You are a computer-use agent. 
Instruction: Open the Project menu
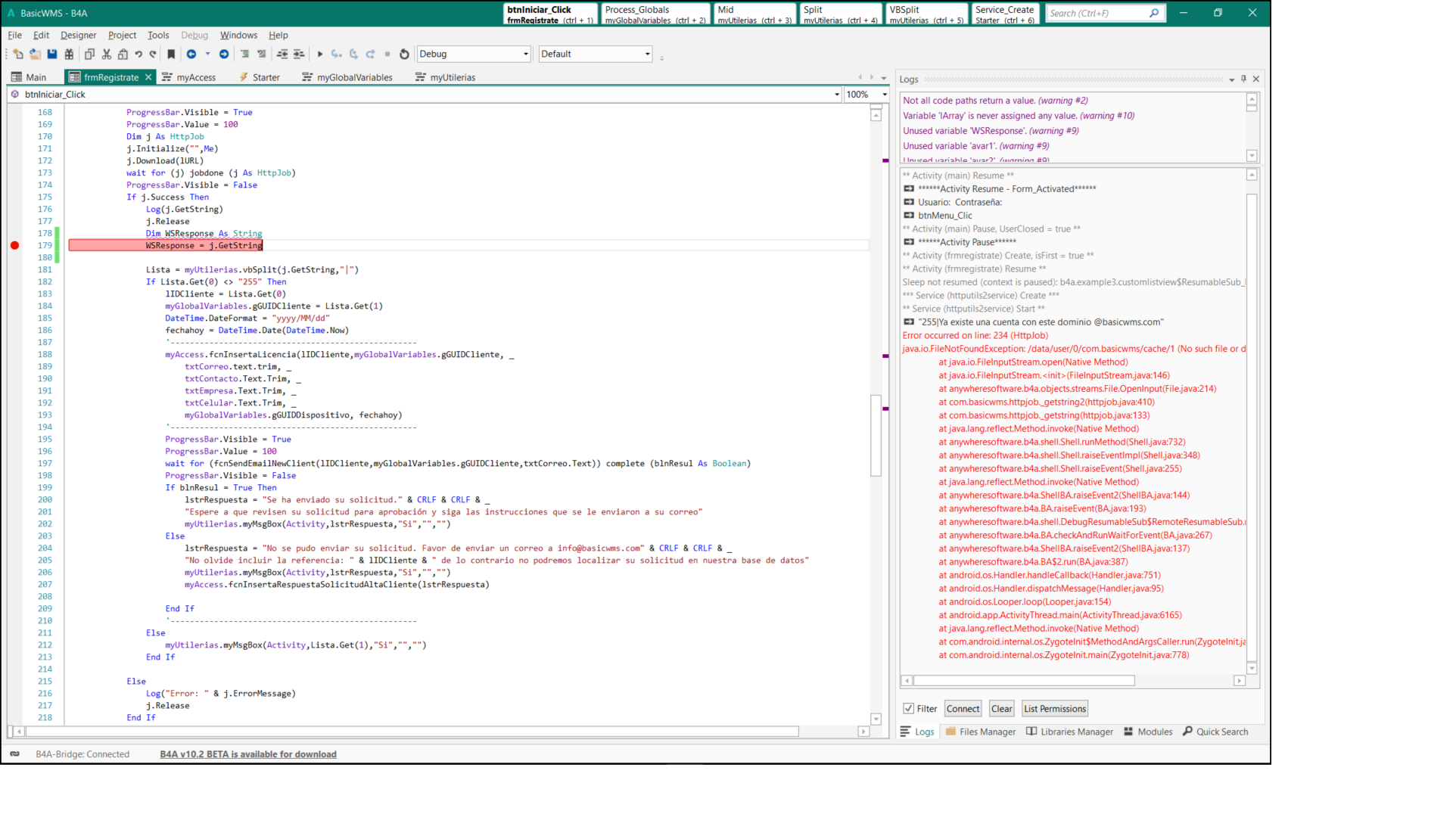coord(122,35)
